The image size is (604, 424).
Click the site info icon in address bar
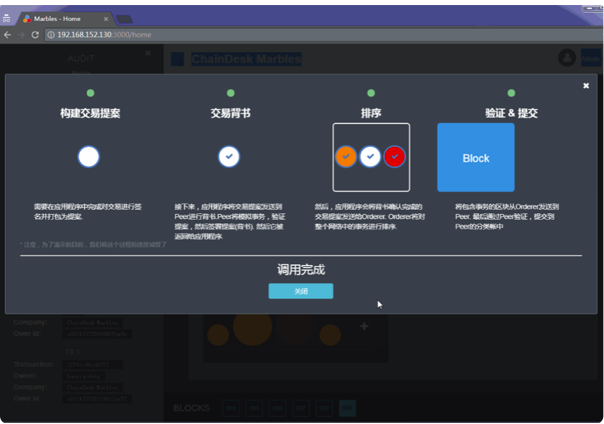[x=51, y=34]
